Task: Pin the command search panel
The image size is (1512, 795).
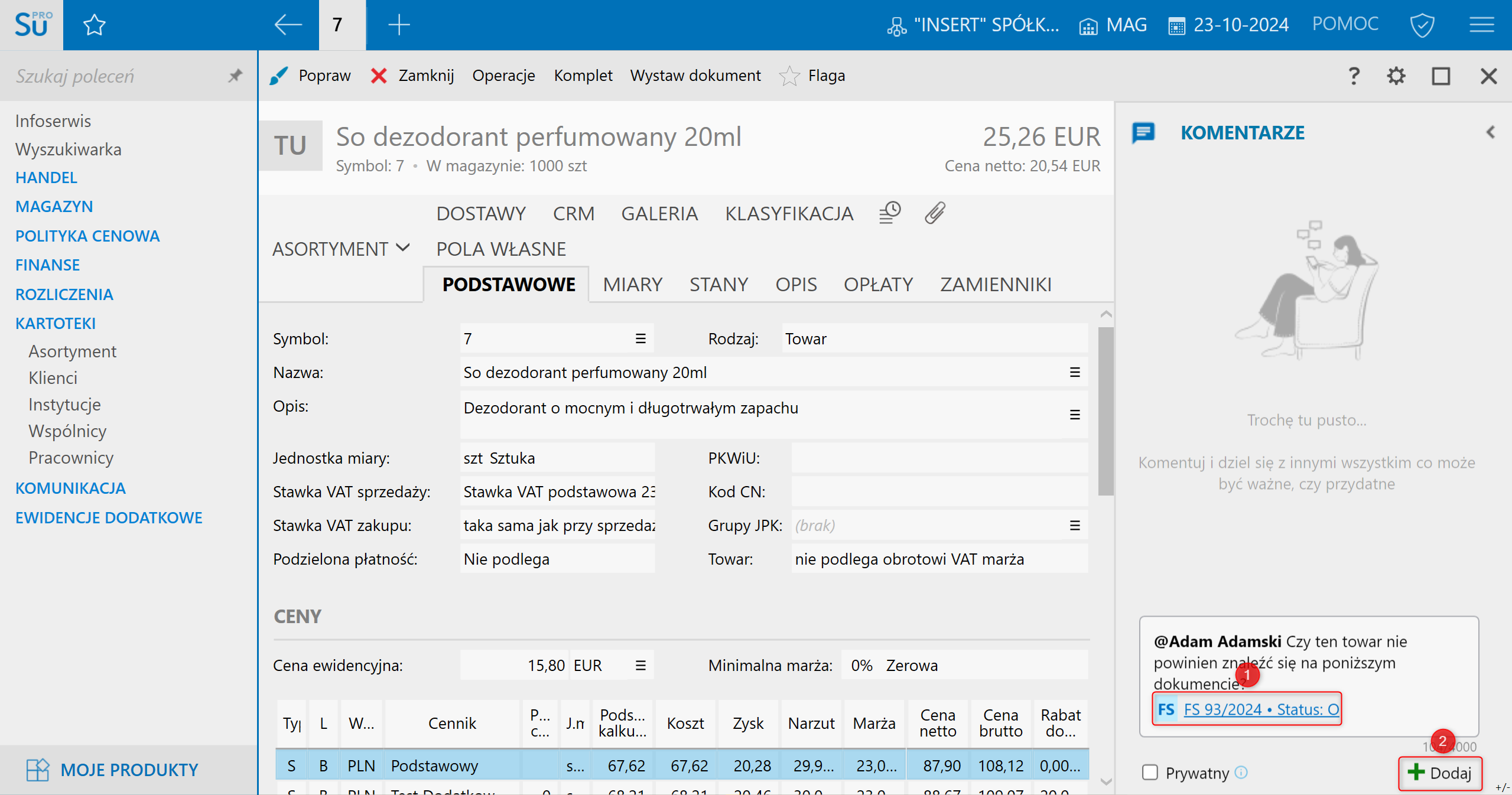Action: tap(235, 76)
